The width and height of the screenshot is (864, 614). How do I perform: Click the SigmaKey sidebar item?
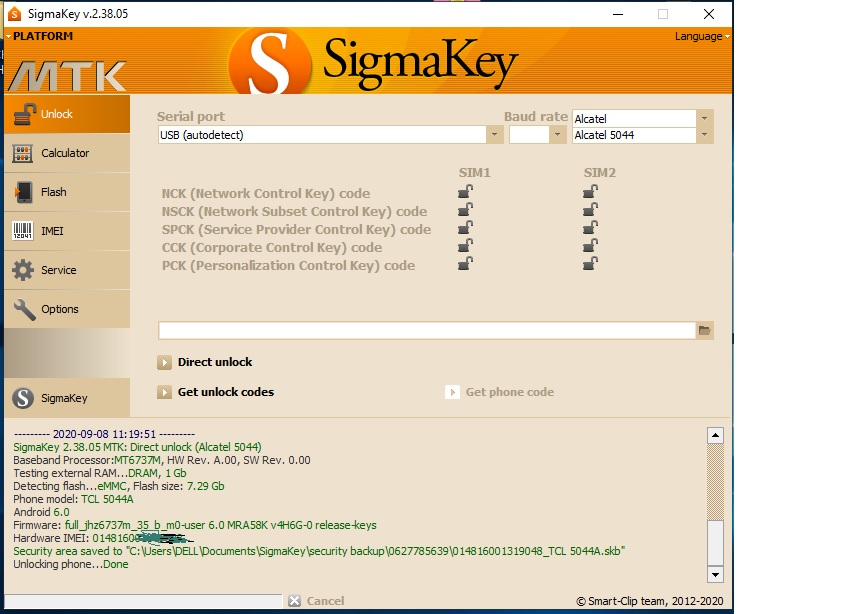tap(67, 398)
